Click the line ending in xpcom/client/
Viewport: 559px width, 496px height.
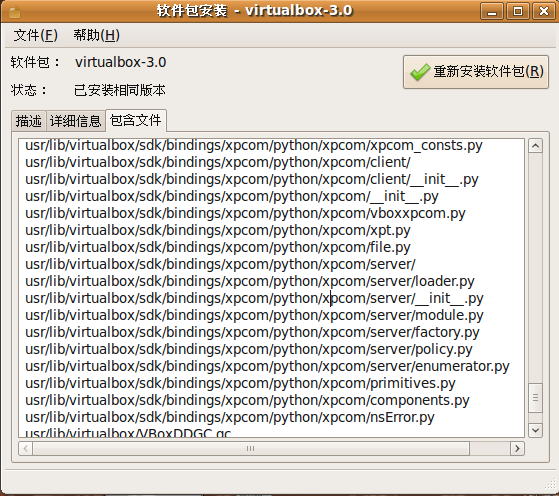pos(218,162)
